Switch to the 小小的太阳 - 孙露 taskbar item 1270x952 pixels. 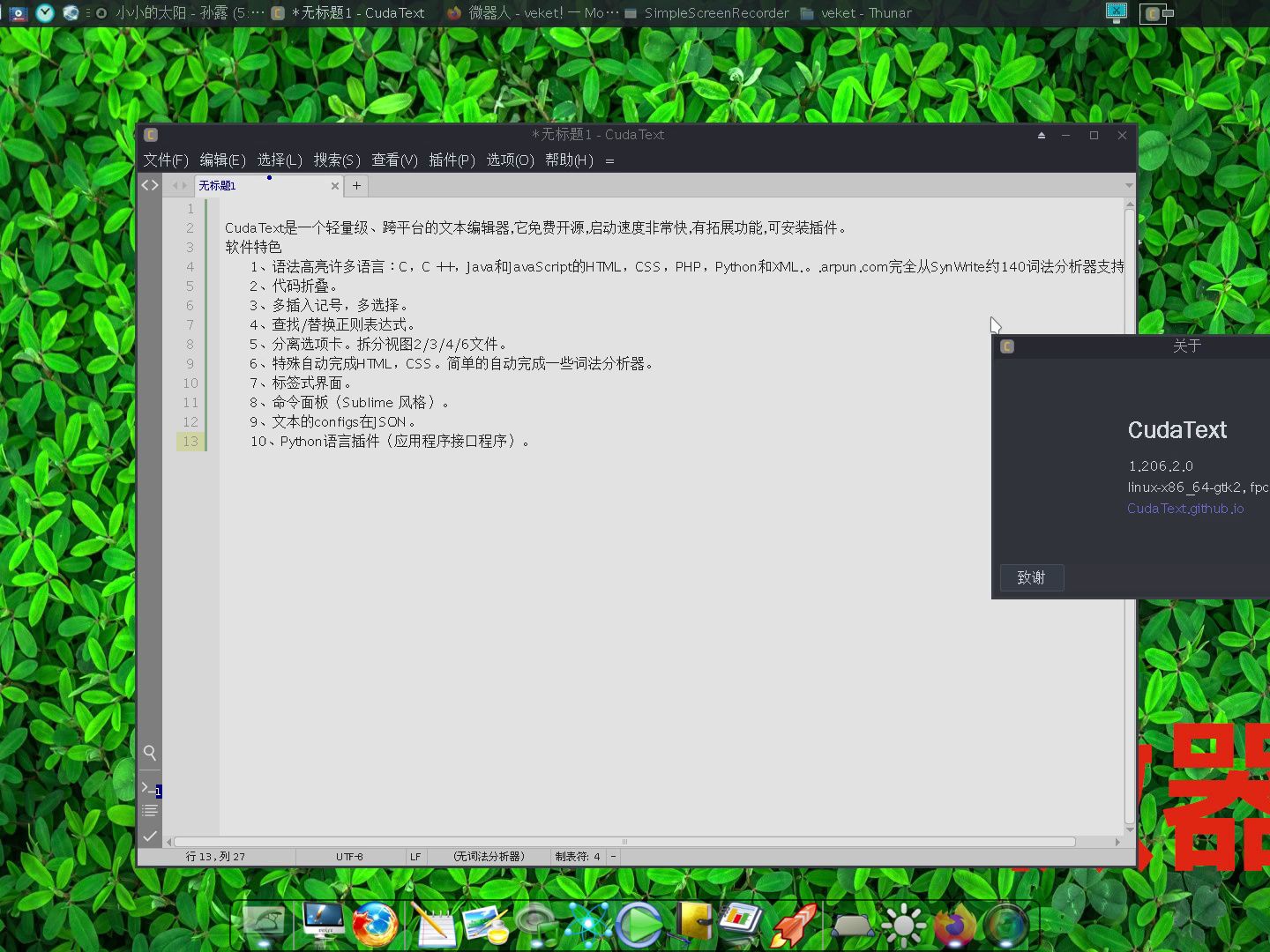coord(180,13)
